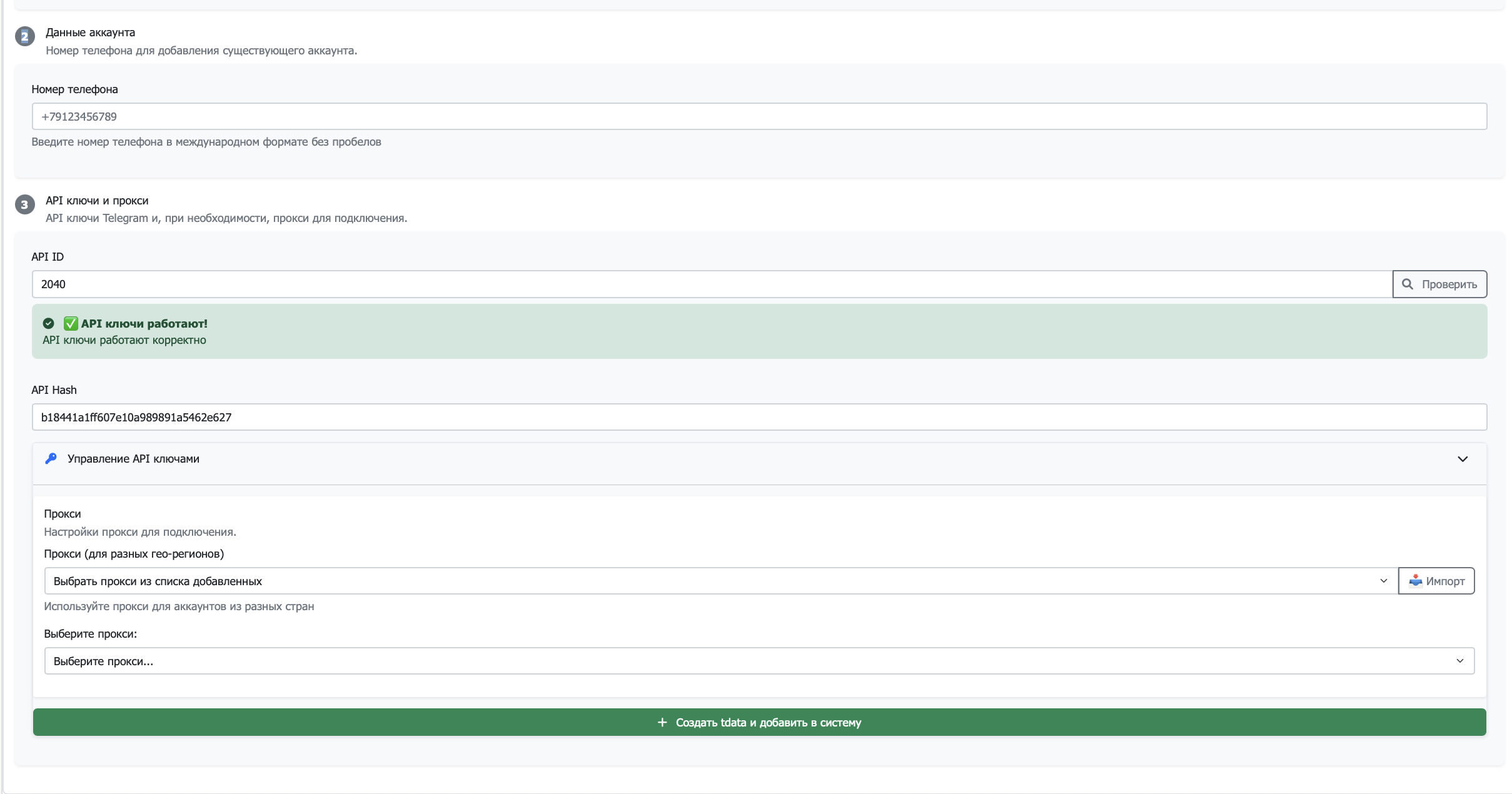Open 'Выбрать прокси из списка добавленных' dropdown
Screen dimensions: 1512x794
click(x=720, y=581)
